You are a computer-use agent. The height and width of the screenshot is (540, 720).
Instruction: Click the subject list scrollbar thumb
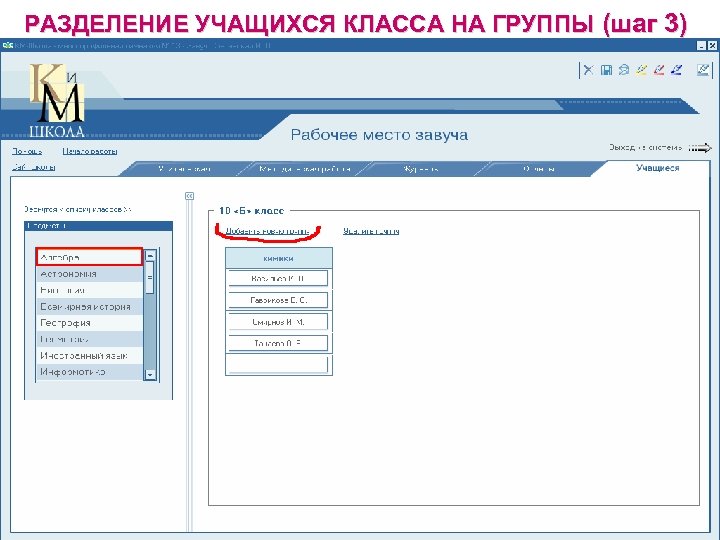[x=150, y=277]
